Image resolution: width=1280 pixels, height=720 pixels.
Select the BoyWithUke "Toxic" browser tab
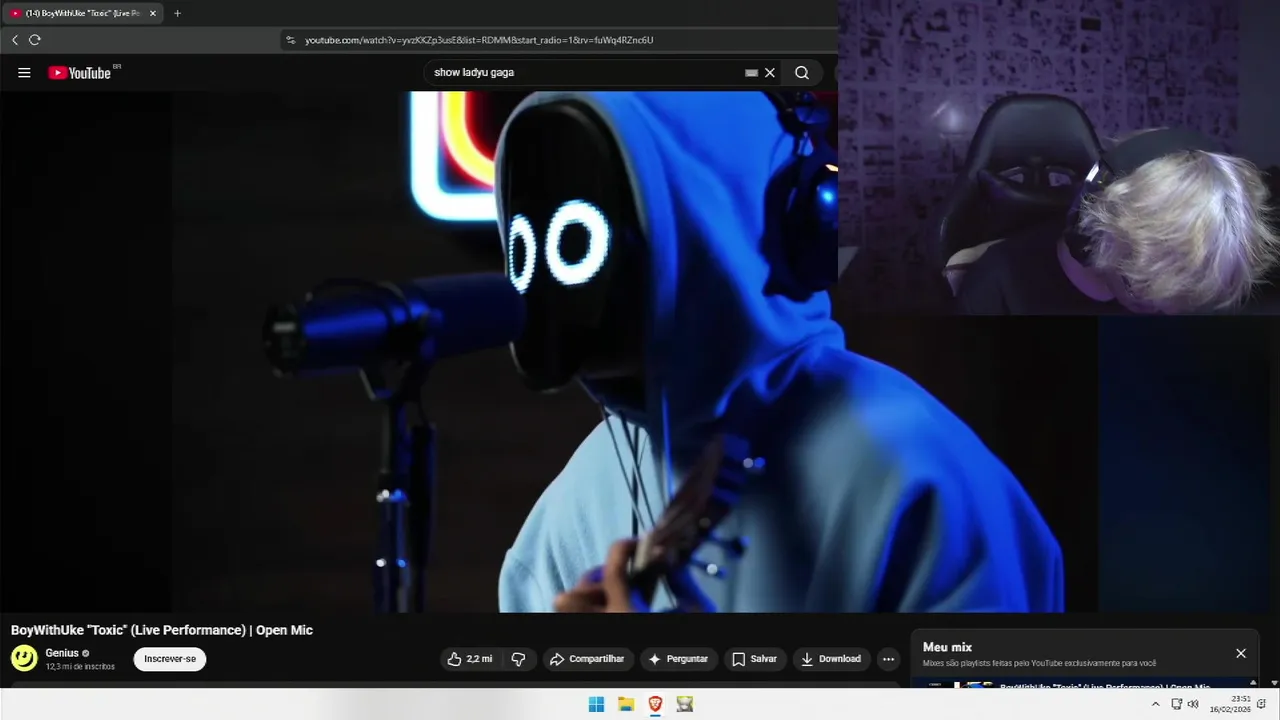(81, 13)
